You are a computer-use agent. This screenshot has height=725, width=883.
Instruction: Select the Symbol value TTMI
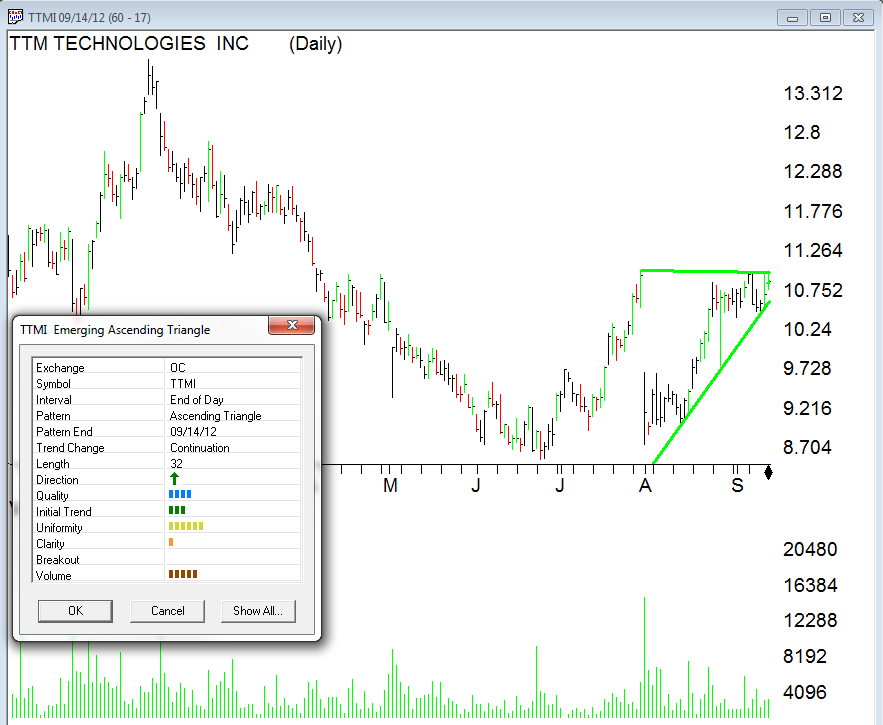coord(183,384)
